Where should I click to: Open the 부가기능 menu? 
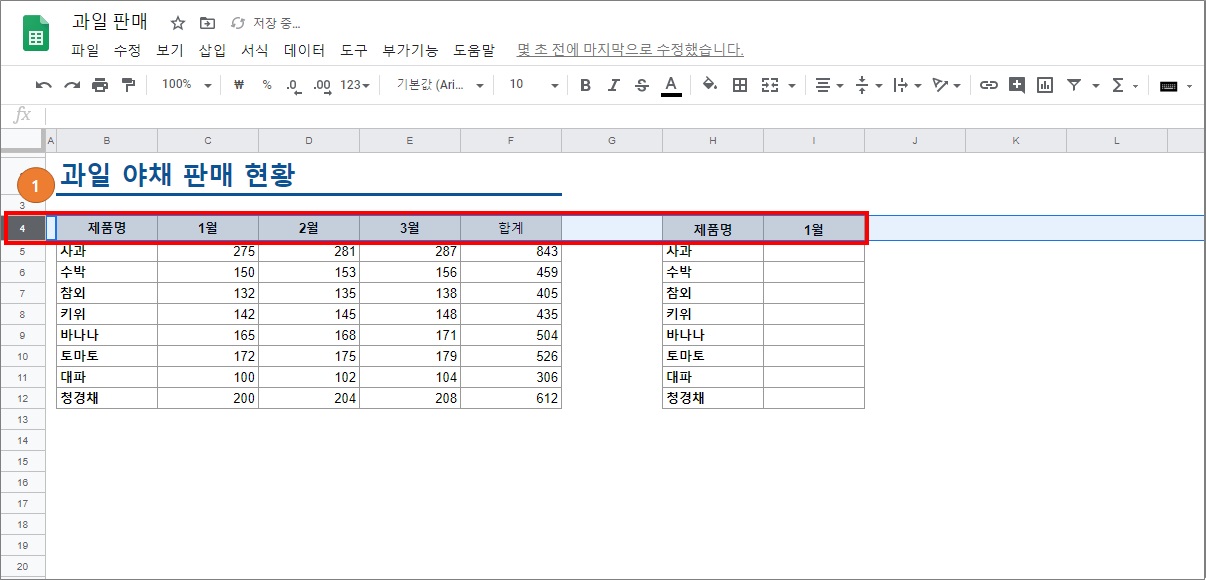410,50
